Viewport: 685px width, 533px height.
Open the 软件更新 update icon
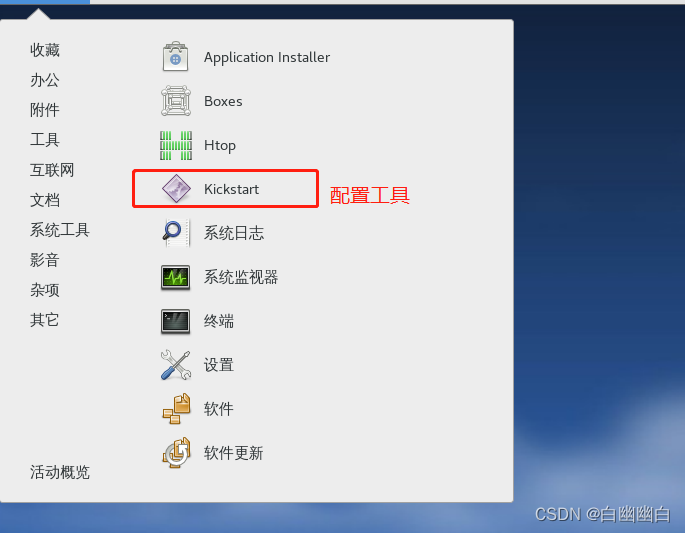click(x=176, y=453)
